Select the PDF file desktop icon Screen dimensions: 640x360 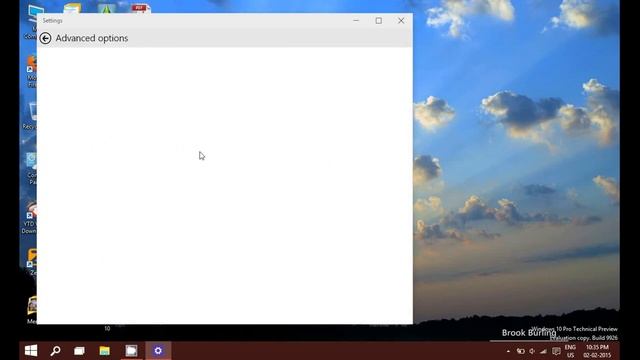(x=140, y=8)
